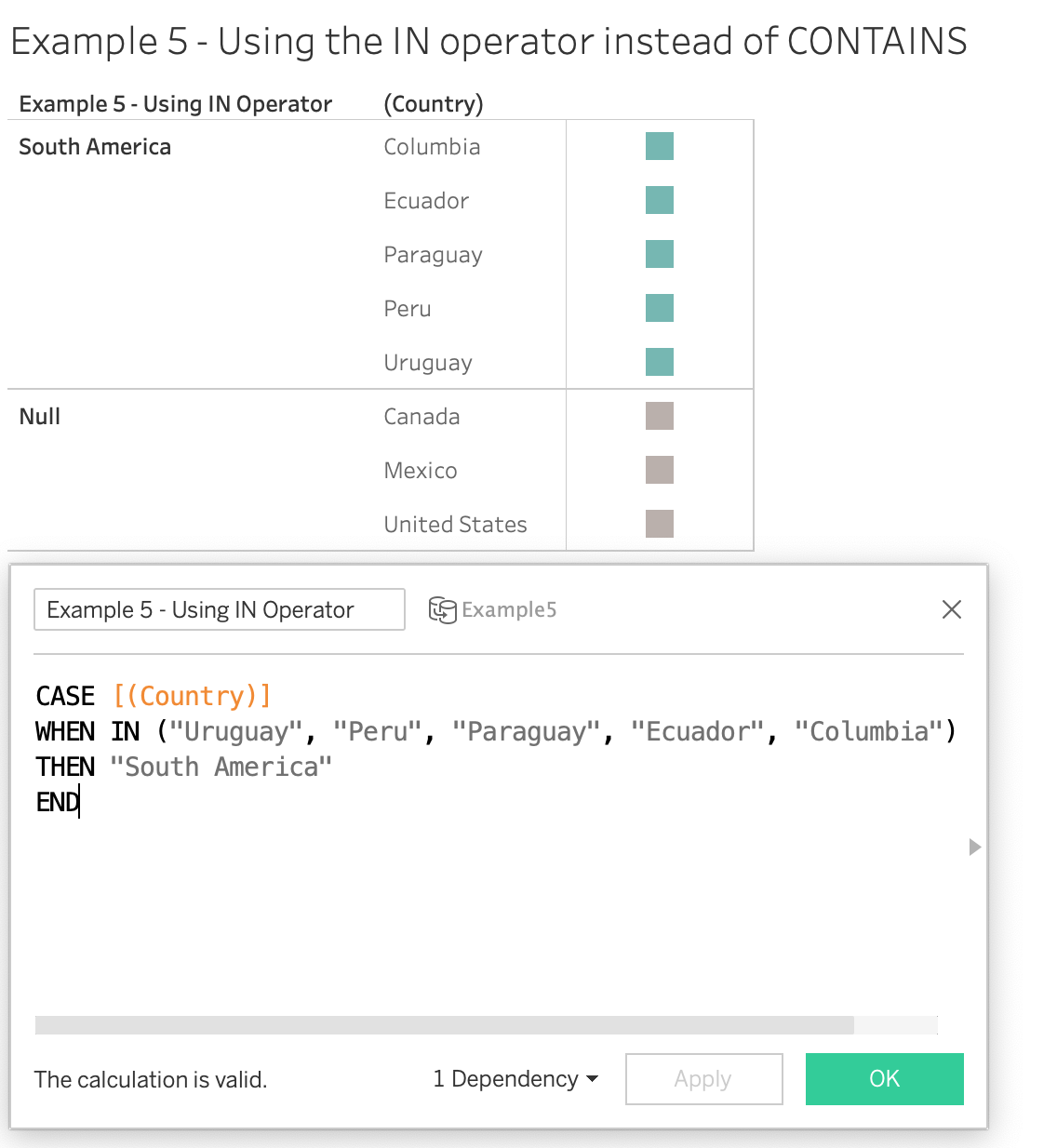Screen dimensions: 1057x1148
Task: Select the gray square for United States
Action: (660, 524)
